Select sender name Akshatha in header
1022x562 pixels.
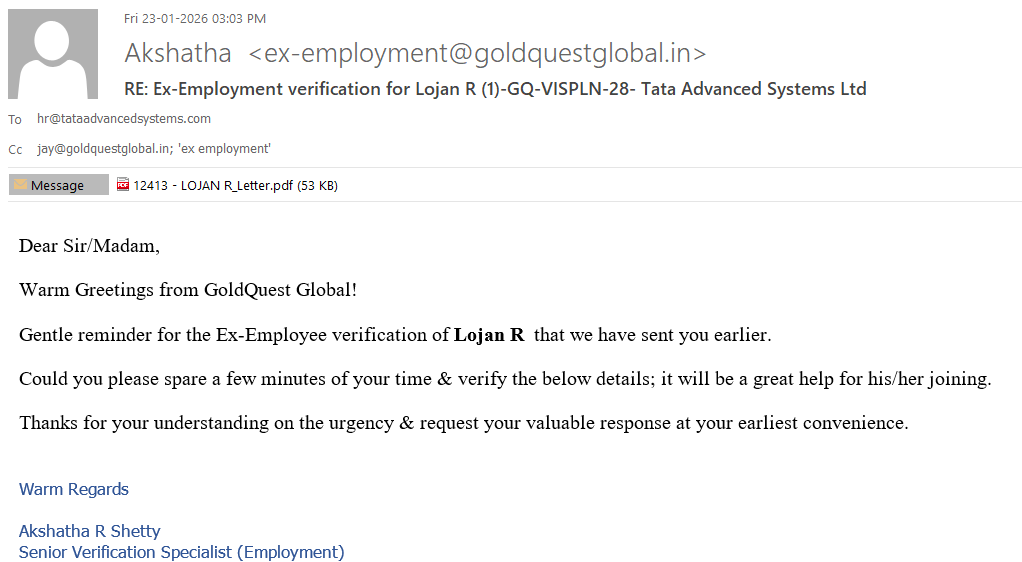tap(178, 53)
